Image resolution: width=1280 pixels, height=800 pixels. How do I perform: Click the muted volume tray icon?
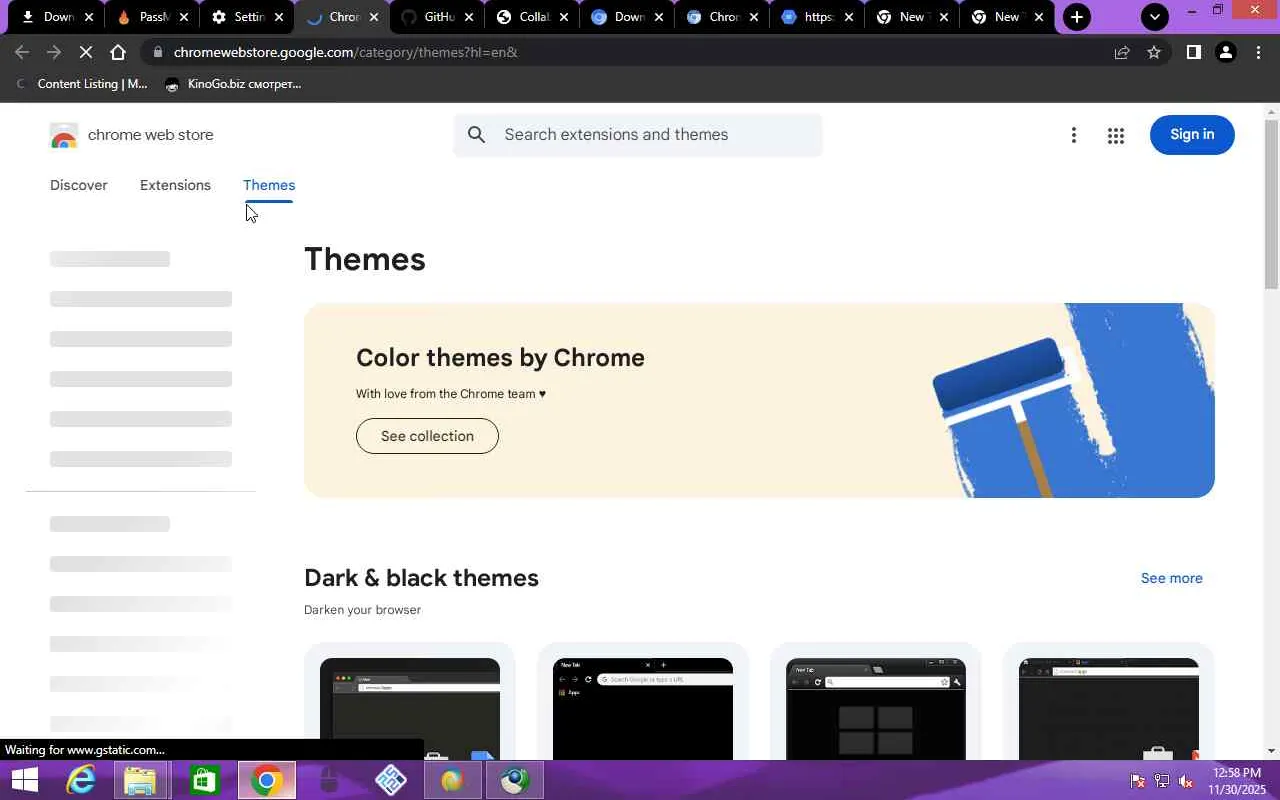pyautogui.click(x=1186, y=781)
